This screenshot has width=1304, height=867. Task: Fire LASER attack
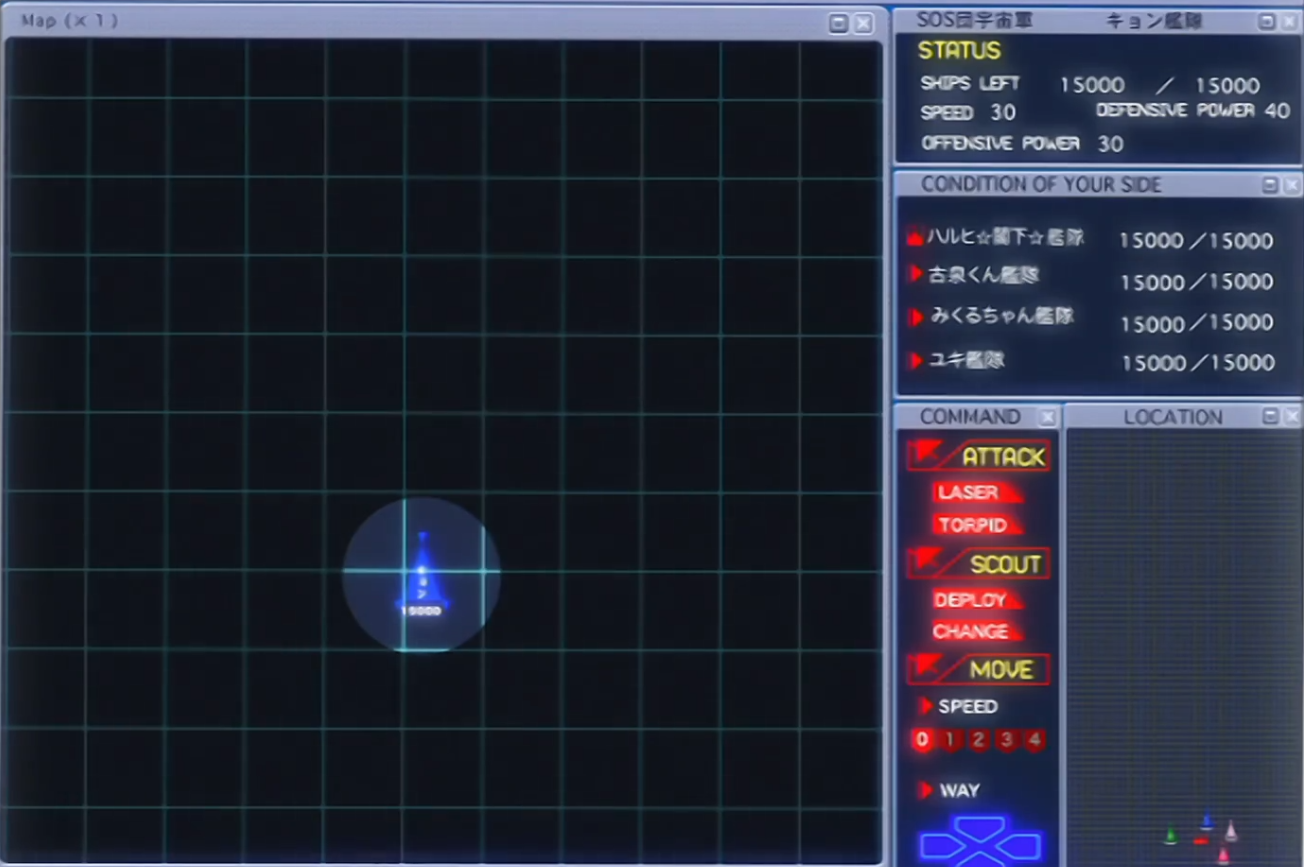coord(977,492)
